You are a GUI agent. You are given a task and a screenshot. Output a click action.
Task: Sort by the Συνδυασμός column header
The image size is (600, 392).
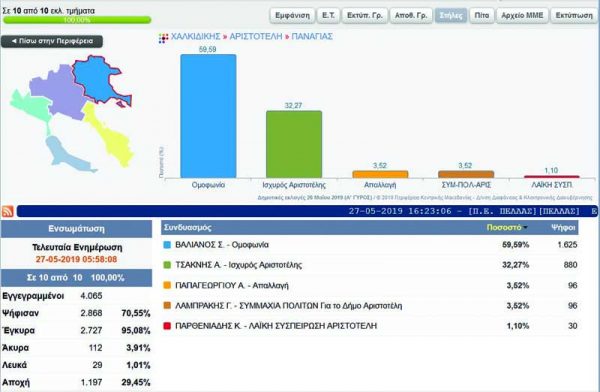[x=188, y=227]
